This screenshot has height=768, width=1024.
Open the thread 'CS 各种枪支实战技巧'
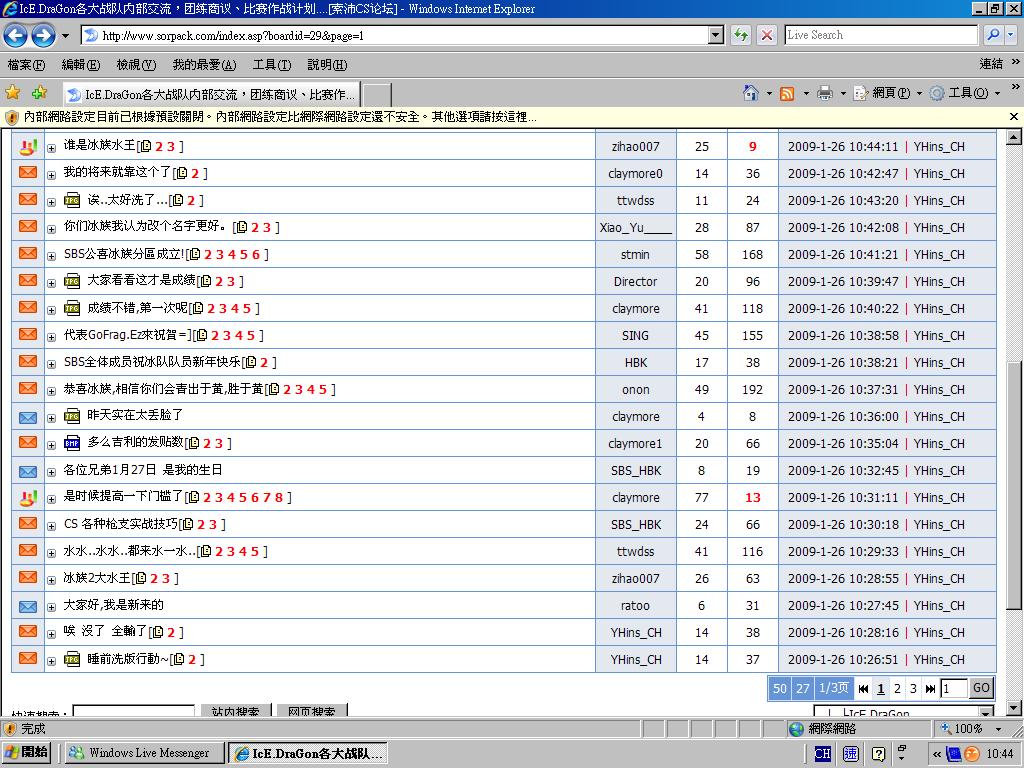pos(120,524)
